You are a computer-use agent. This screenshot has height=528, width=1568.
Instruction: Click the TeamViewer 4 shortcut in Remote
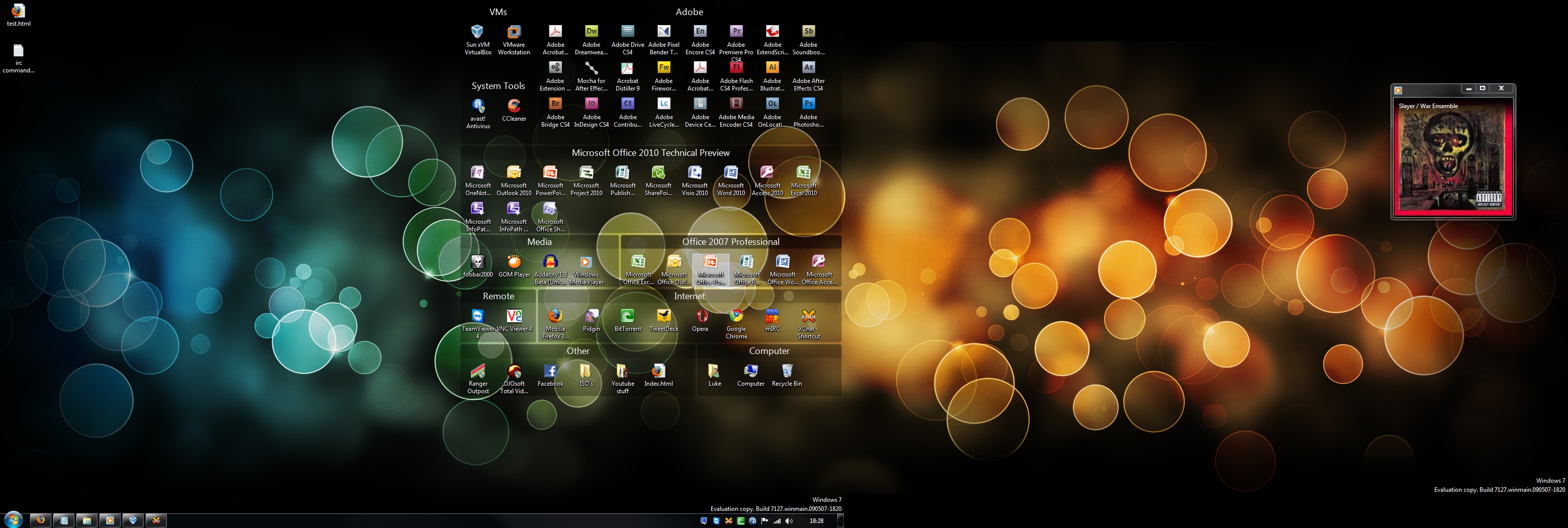478,316
